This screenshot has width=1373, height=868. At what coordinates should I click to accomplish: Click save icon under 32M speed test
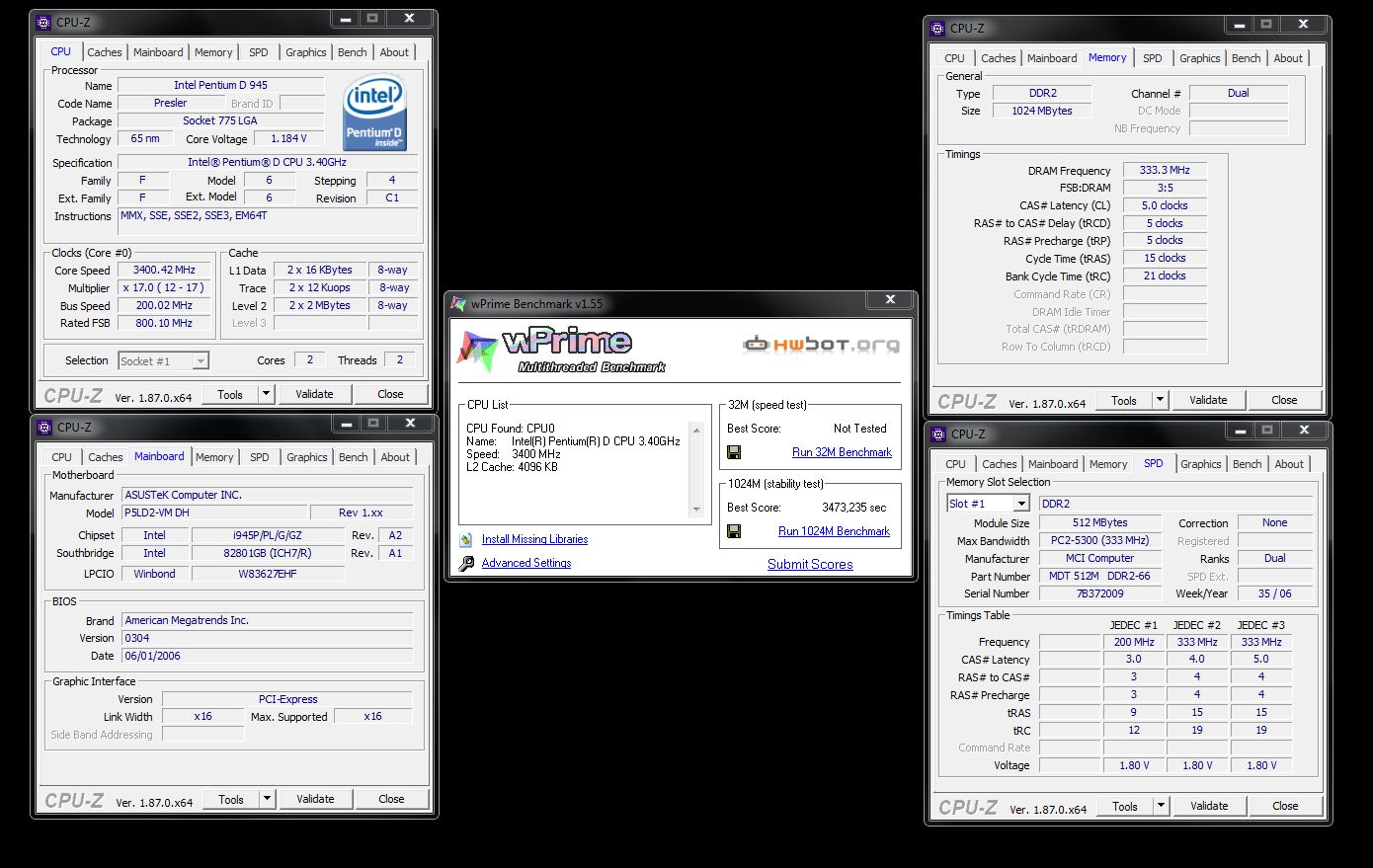734,452
